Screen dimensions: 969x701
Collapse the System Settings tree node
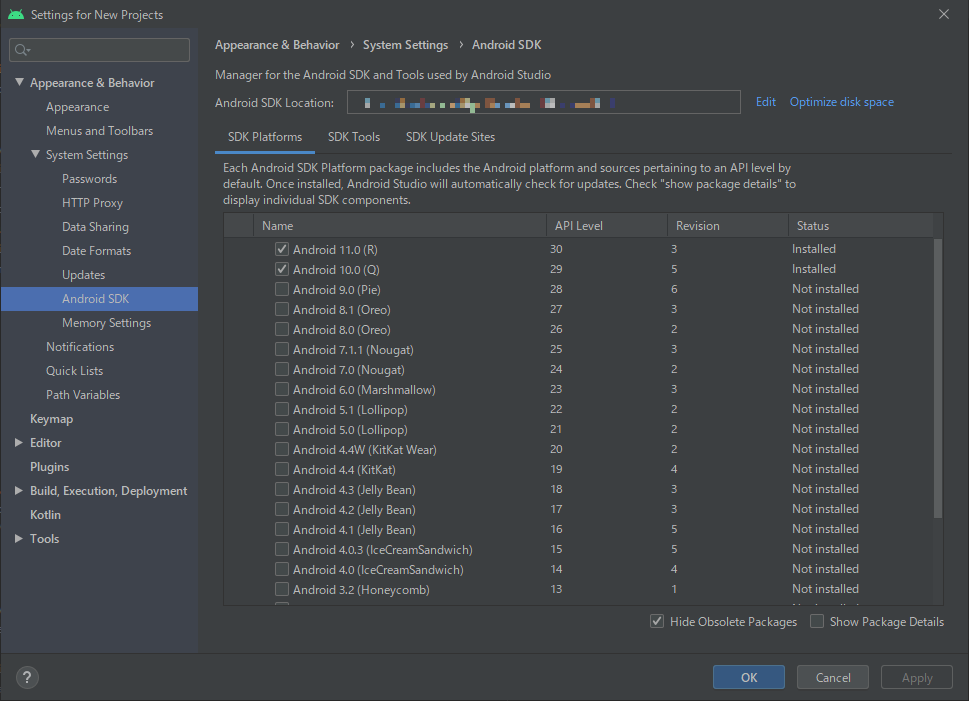35,154
